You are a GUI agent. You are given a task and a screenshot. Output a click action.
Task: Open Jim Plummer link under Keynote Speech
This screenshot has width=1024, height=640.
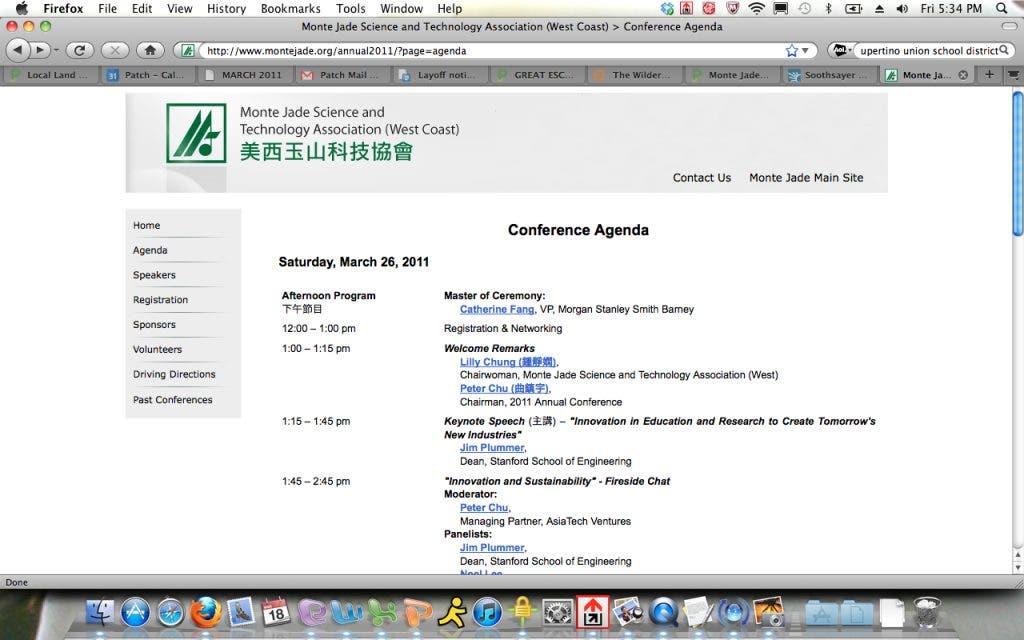pos(492,448)
